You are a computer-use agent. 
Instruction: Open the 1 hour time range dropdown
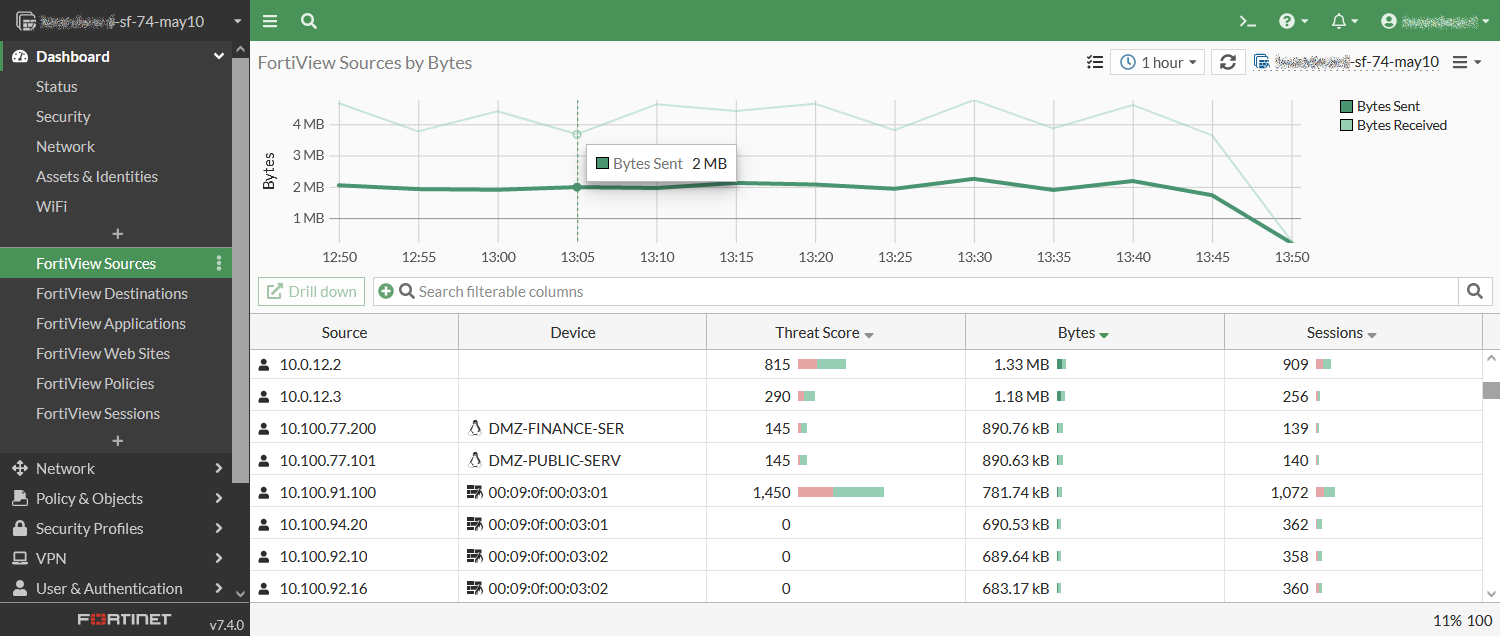[1157, 62]
